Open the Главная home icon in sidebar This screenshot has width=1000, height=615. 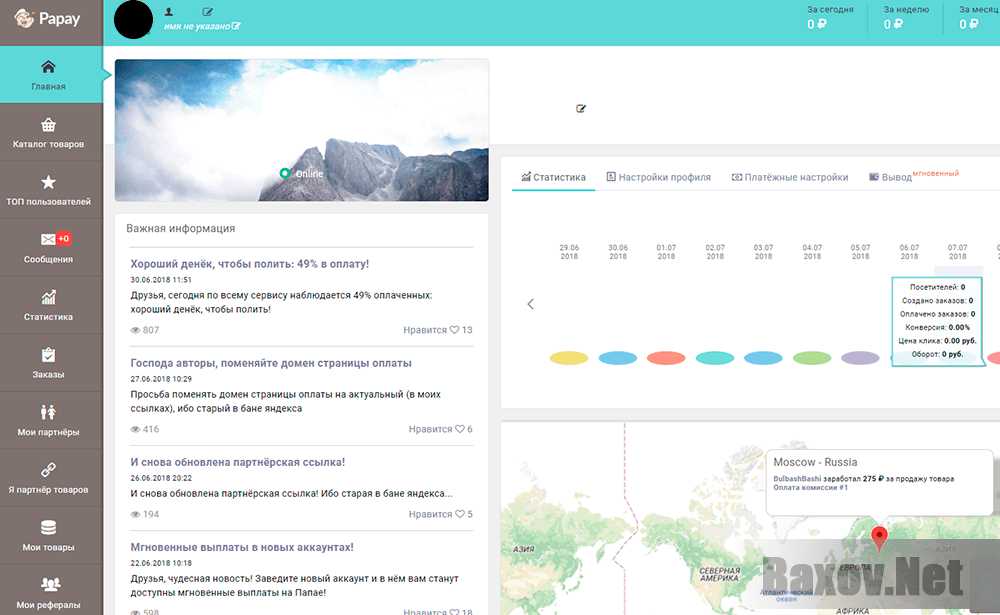(48, 67)
